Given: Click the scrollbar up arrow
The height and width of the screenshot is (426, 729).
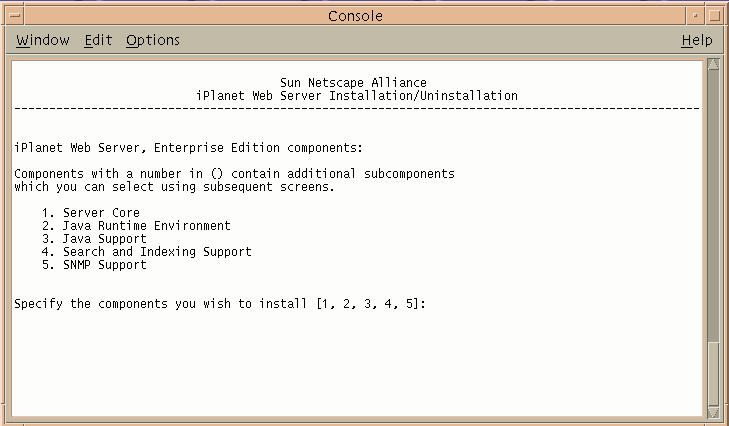Looking at the screenshot, I should point(713,65).
